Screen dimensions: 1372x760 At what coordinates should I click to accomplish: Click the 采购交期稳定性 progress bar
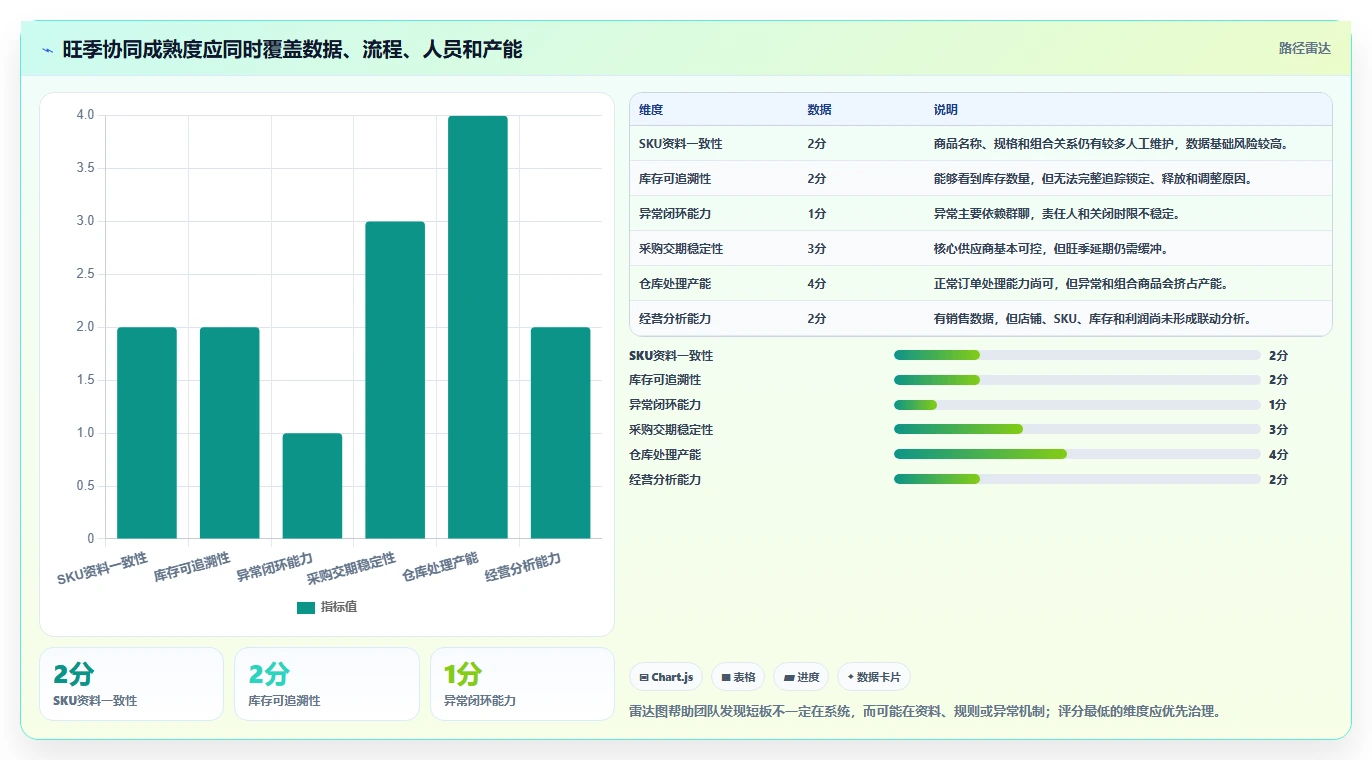pos(1077,429)
